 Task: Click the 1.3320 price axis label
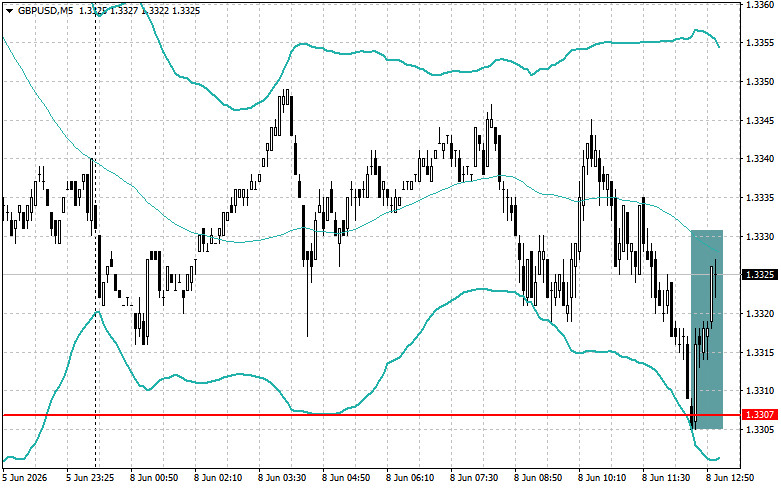(x=760, y=314)
